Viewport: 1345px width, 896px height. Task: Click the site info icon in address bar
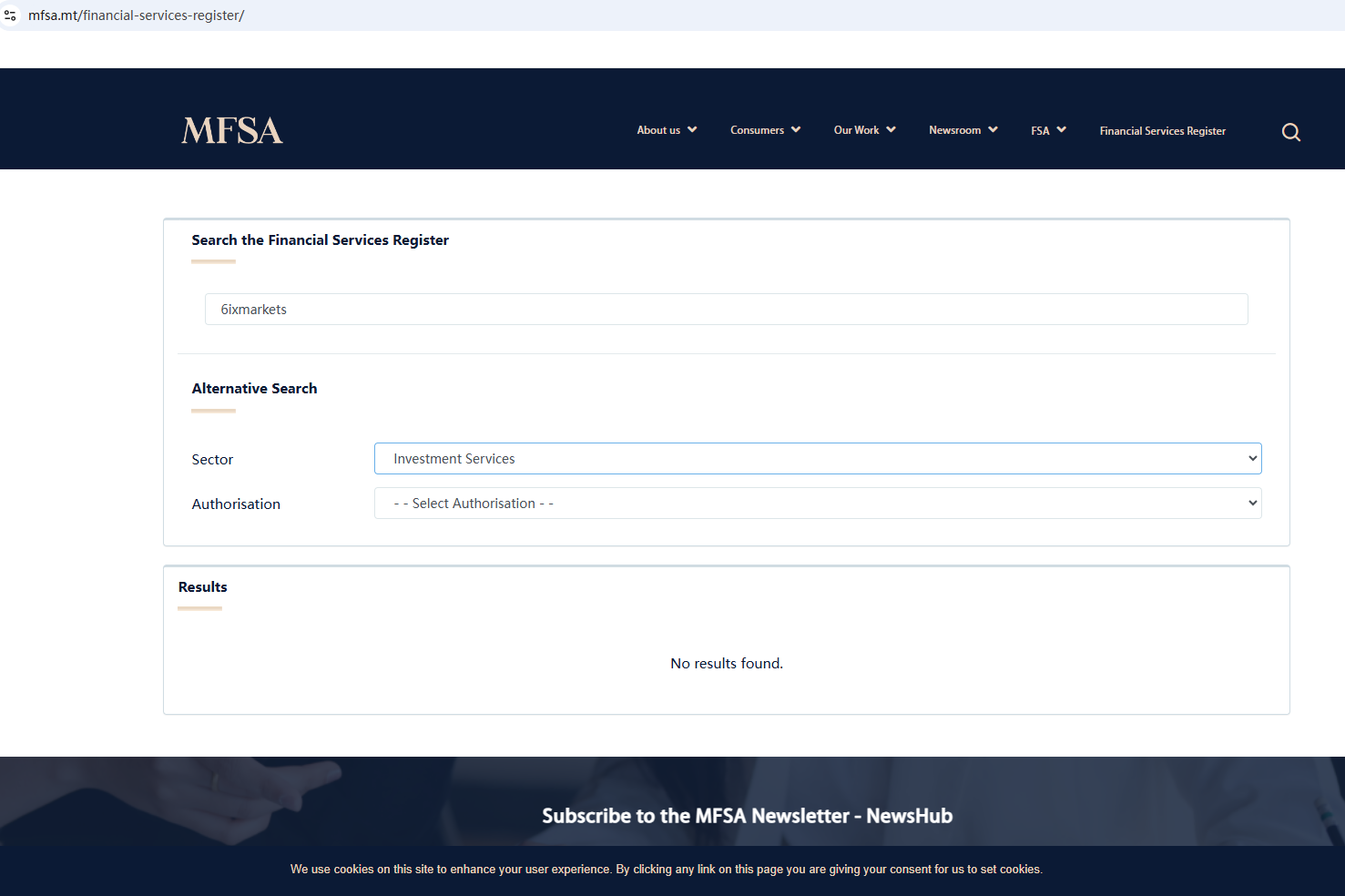point(11,15)
